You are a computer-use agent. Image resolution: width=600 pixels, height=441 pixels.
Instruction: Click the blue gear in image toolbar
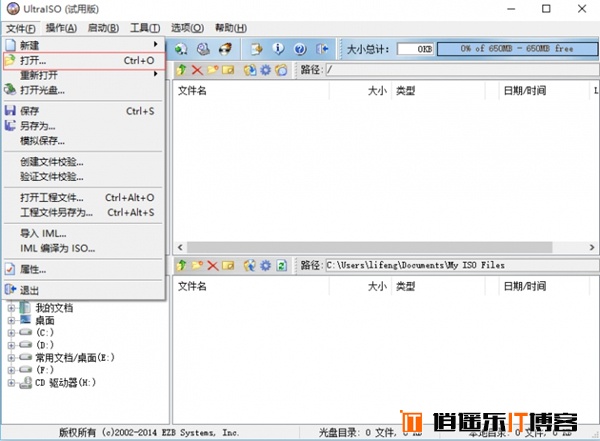point(266,70)
